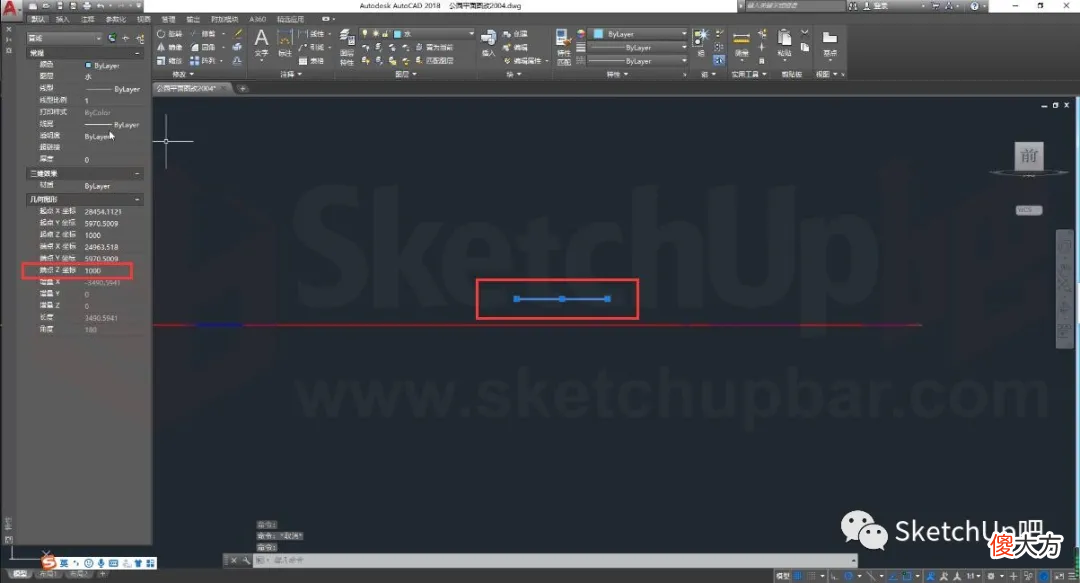This screenshot has width=1080, height=583.
Task: Select the 默认 (Default) ribbon tab
Action: [39, 19]
